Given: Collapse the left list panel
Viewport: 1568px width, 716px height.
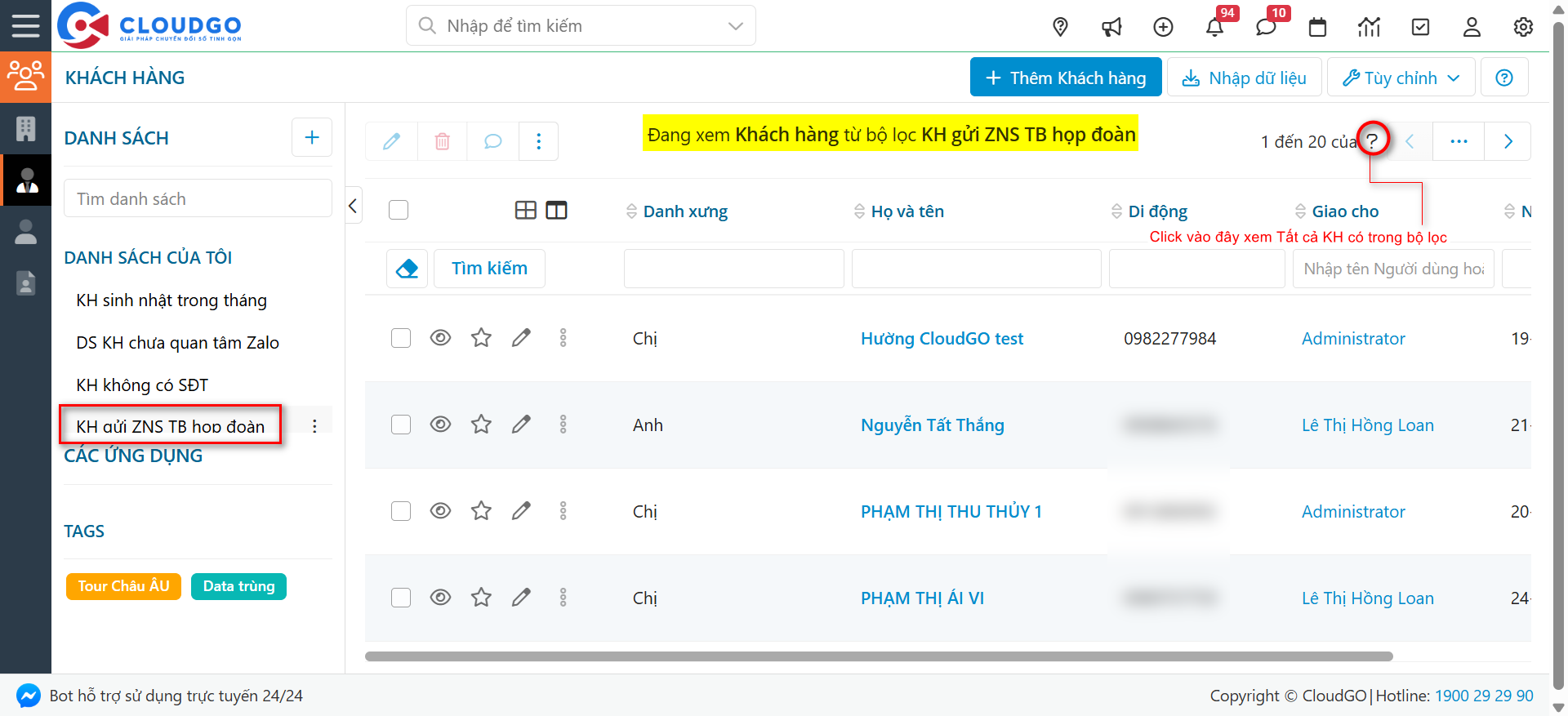Looking at the screenshot, I should [x=353, y=206].
